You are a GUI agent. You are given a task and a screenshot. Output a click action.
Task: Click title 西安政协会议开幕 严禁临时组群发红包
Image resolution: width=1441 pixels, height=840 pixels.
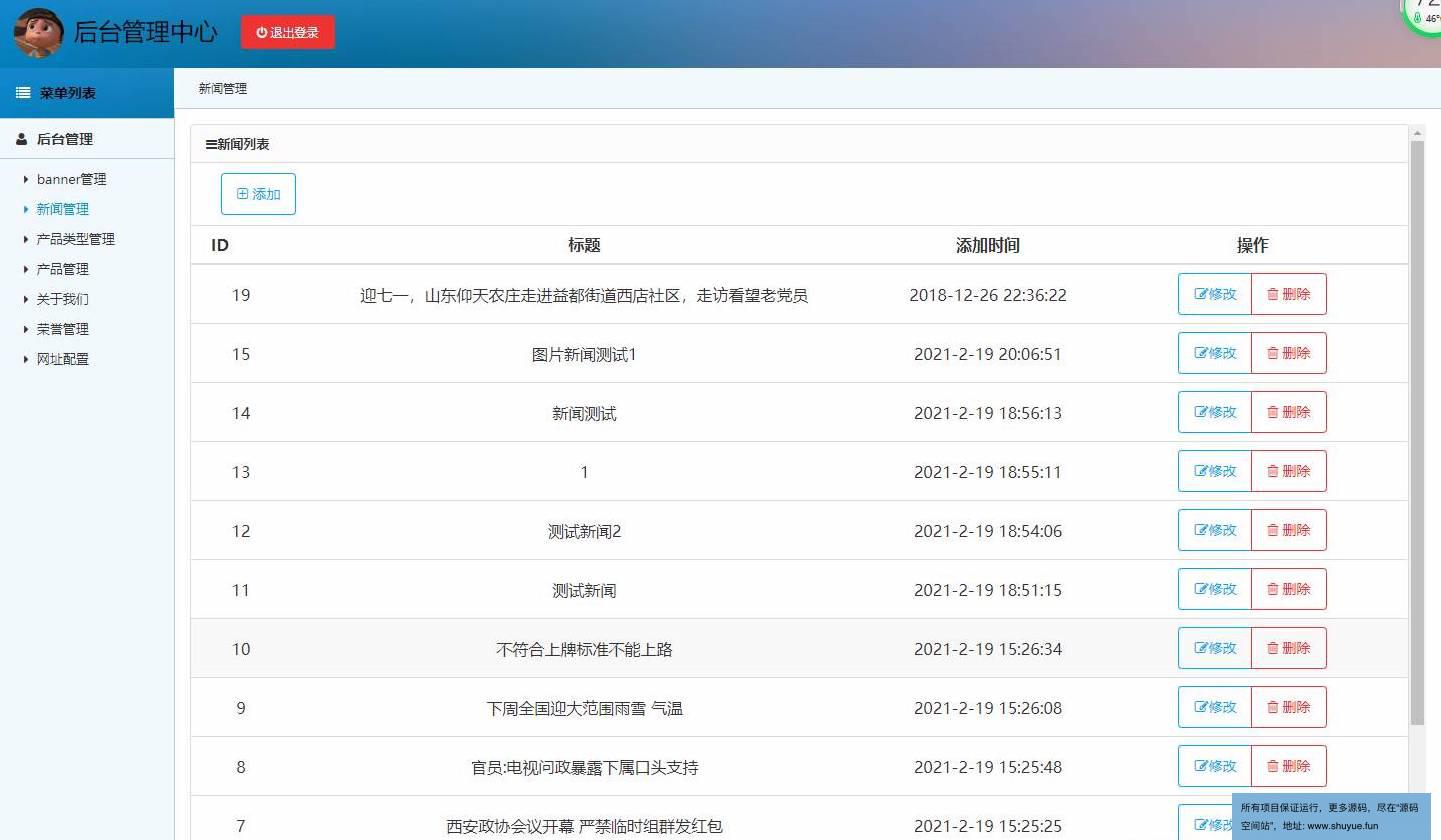click(x=584, y=826)
